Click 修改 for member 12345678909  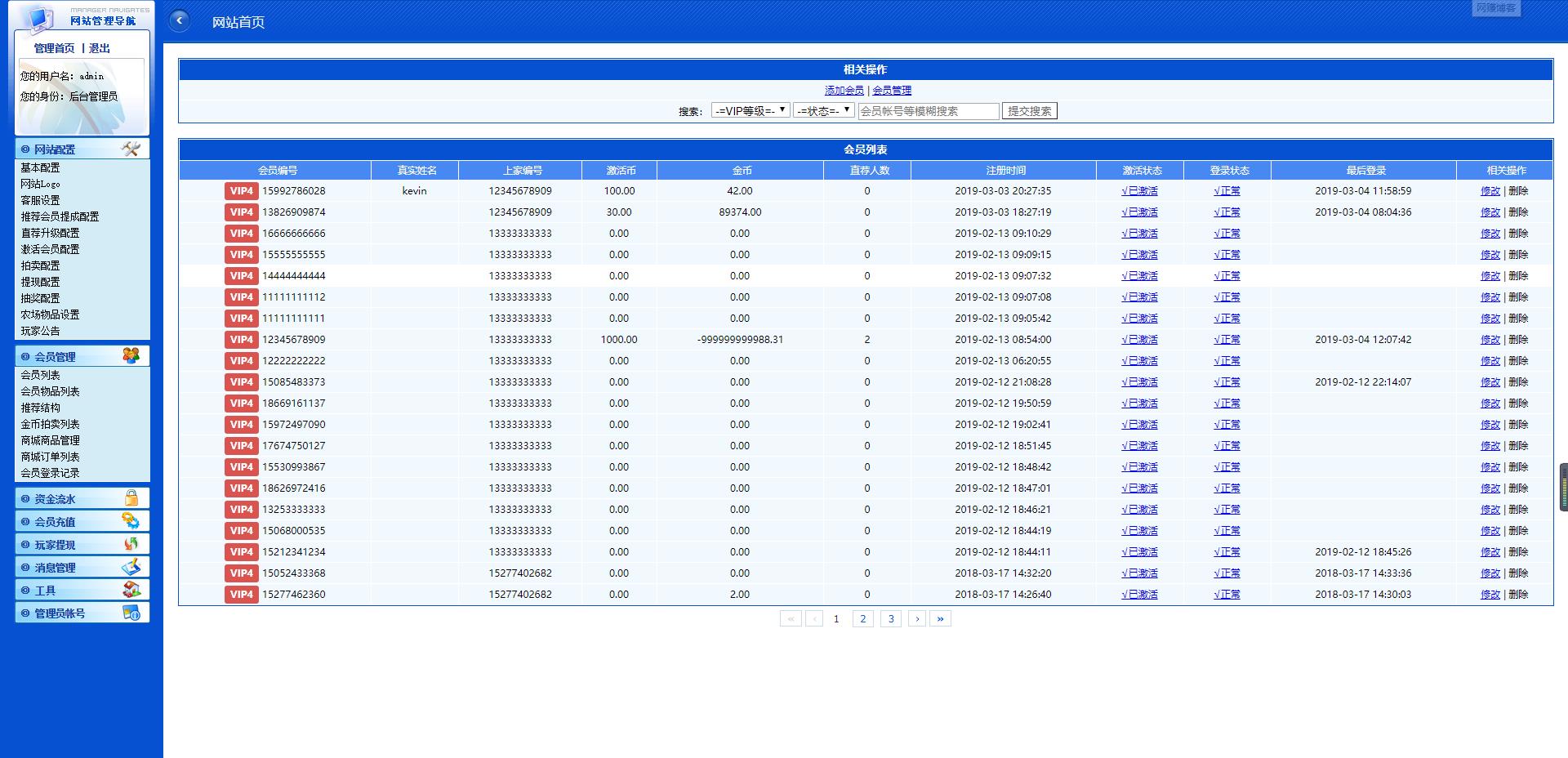(1490, 339)
